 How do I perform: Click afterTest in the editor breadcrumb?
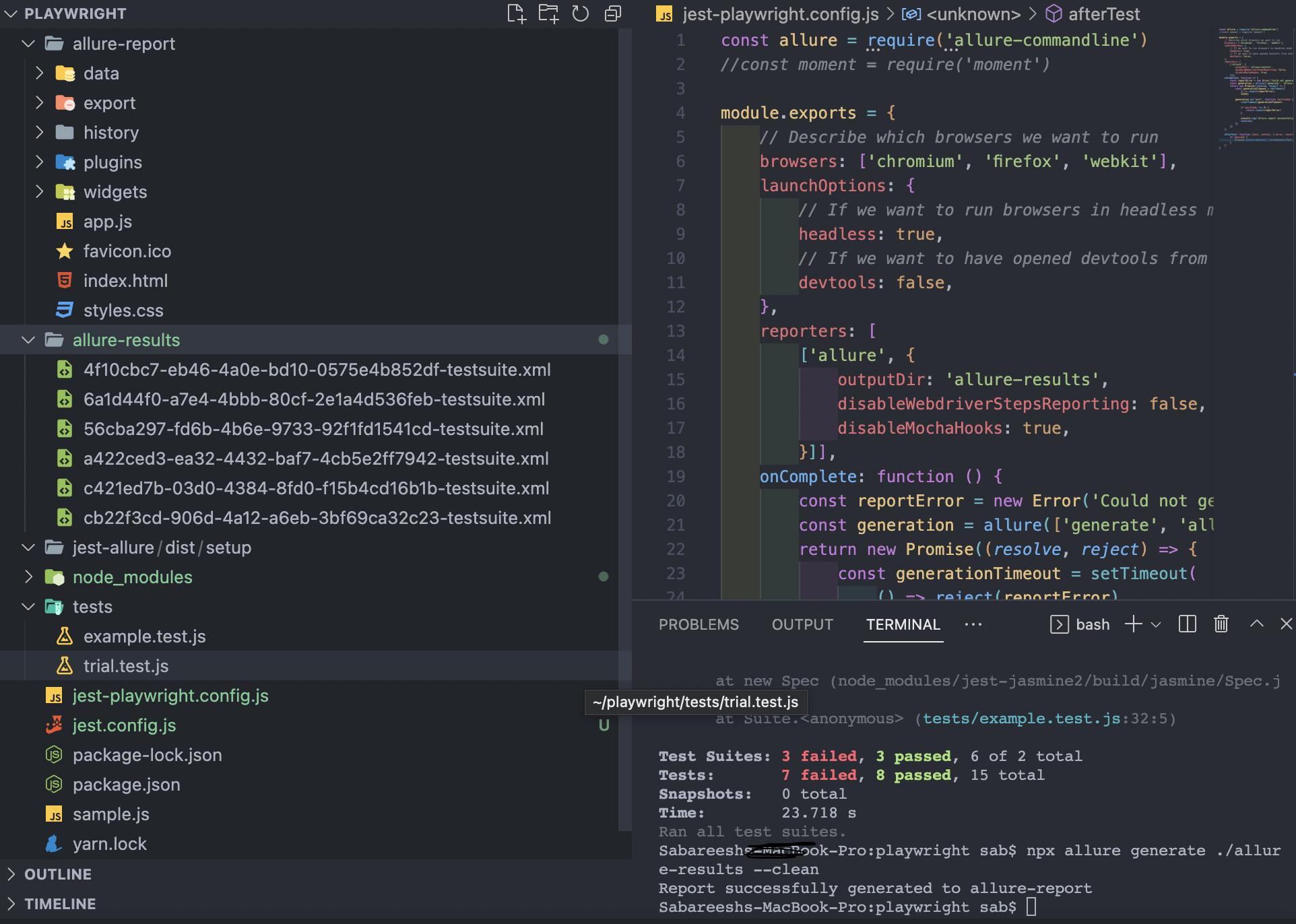pos(1103,14)
